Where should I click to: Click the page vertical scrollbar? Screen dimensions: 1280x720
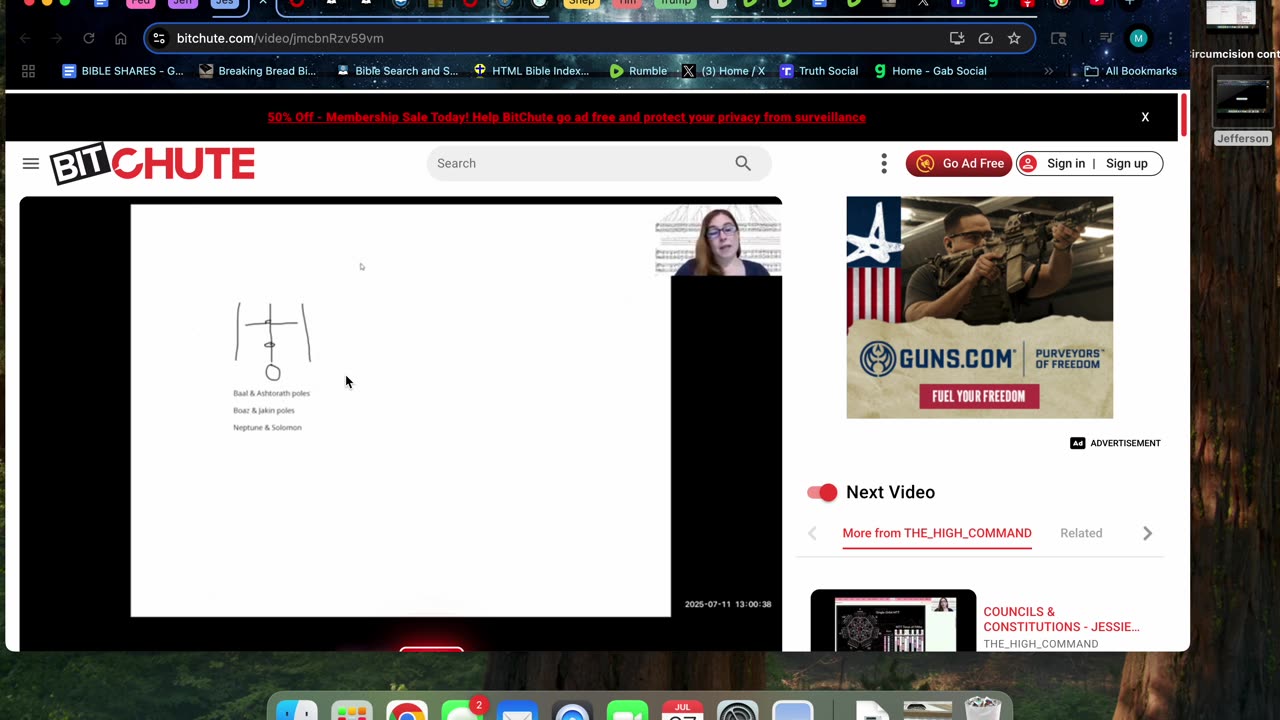(1185, 116)
